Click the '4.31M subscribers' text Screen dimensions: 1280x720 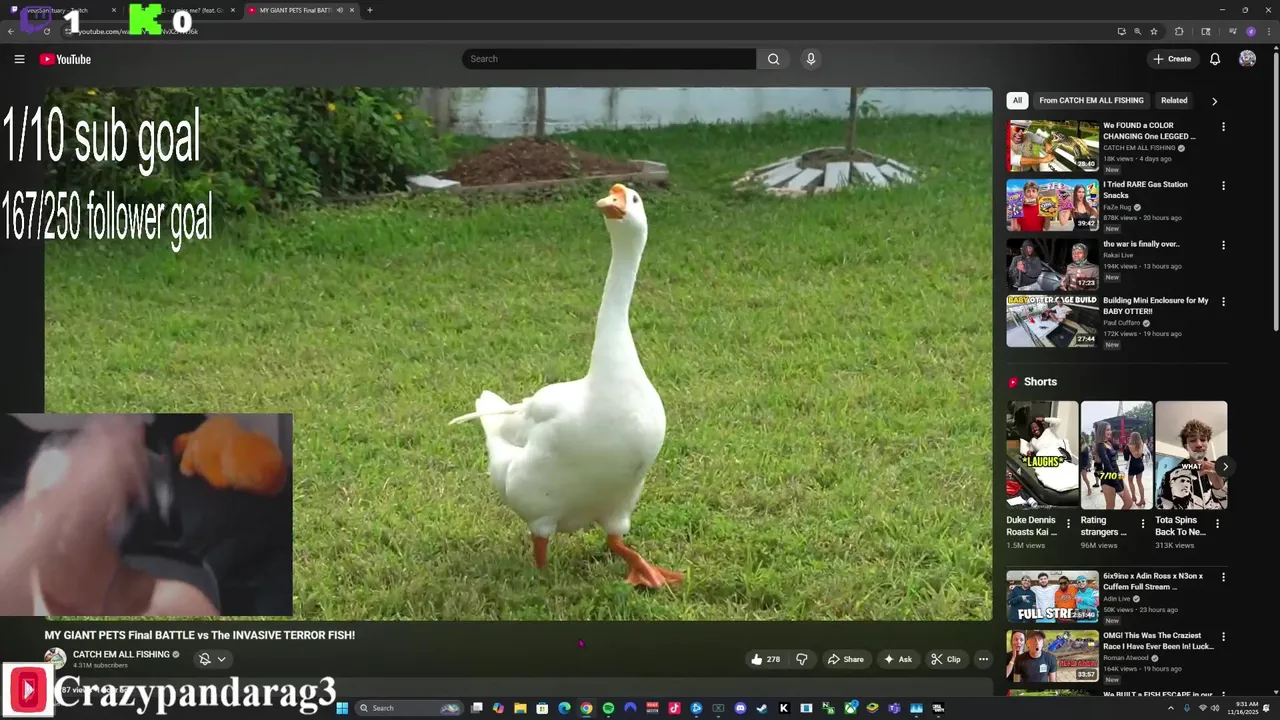[x=100, y=665]
